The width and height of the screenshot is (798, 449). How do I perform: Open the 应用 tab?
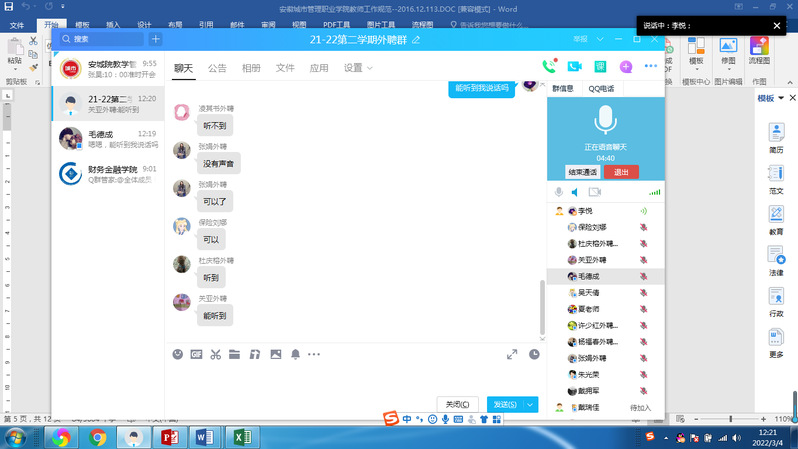point(319,68)
